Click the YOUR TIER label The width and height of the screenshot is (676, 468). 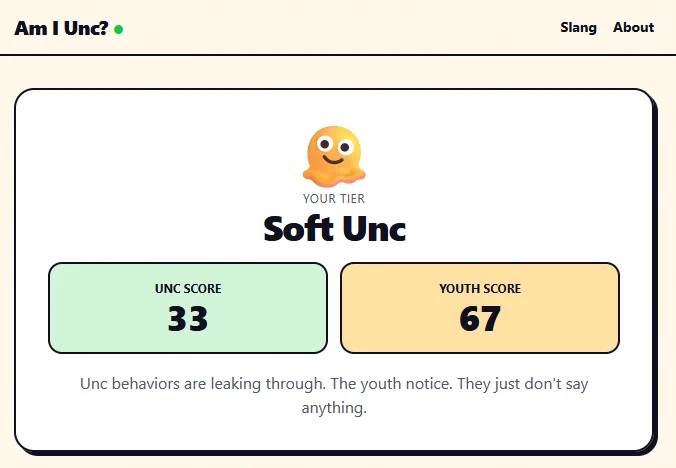[334, 199]
